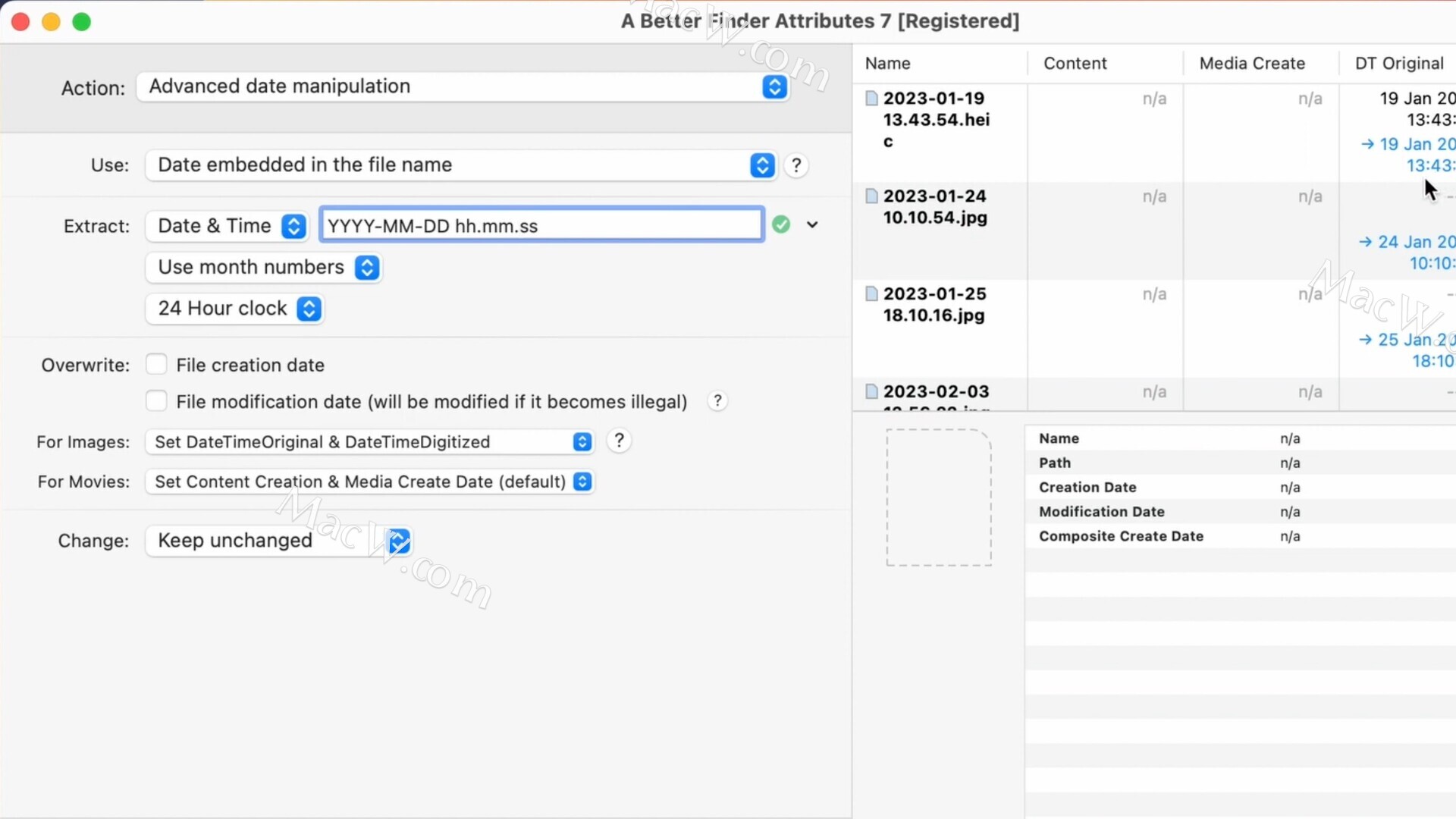Select file 2023-01-25 18.10.16.jpg
Image resolution: width=1456 pixels, height=819 pixels.
tap(934, 305)
